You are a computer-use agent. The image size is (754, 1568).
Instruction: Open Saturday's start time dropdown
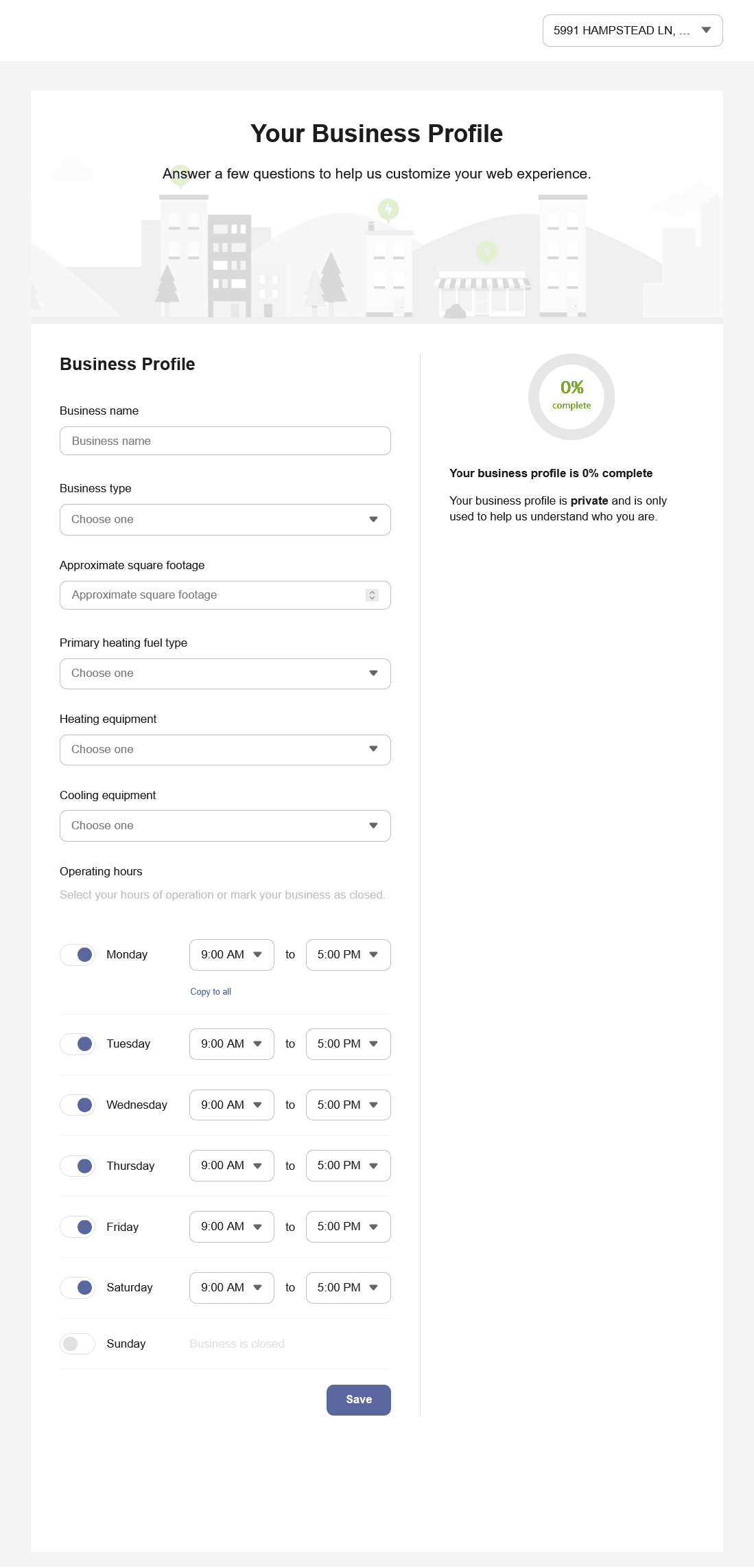231,1287
